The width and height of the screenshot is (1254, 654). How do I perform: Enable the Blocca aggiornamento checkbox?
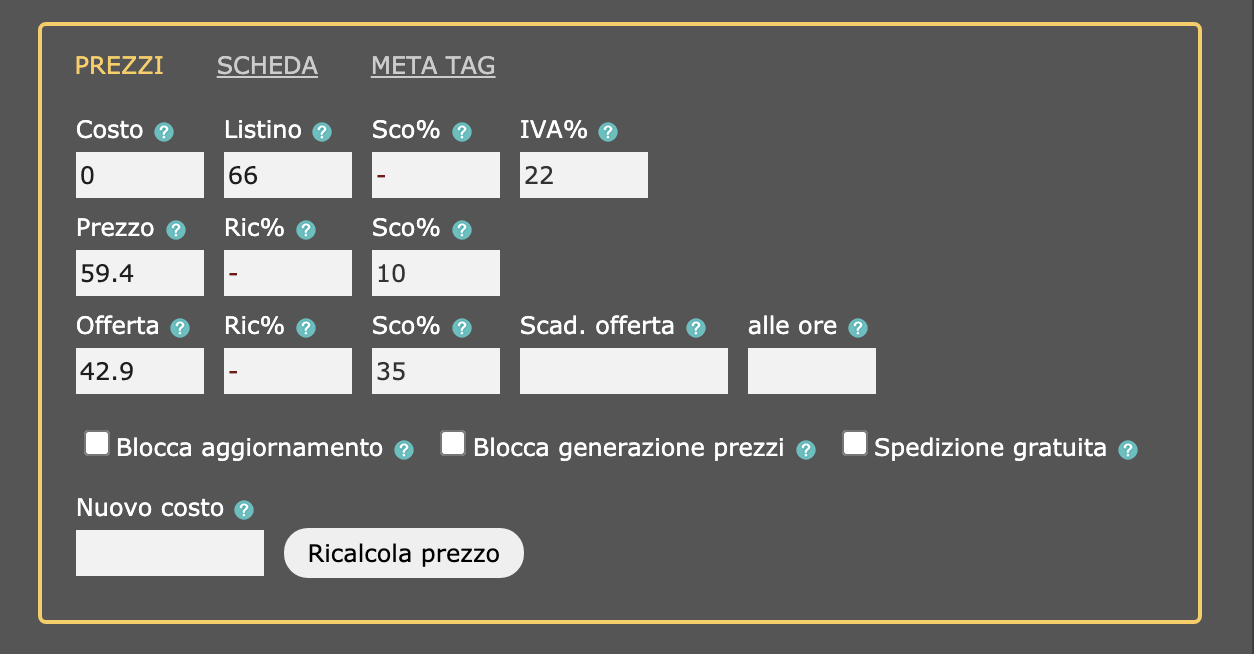click(97, 444)
